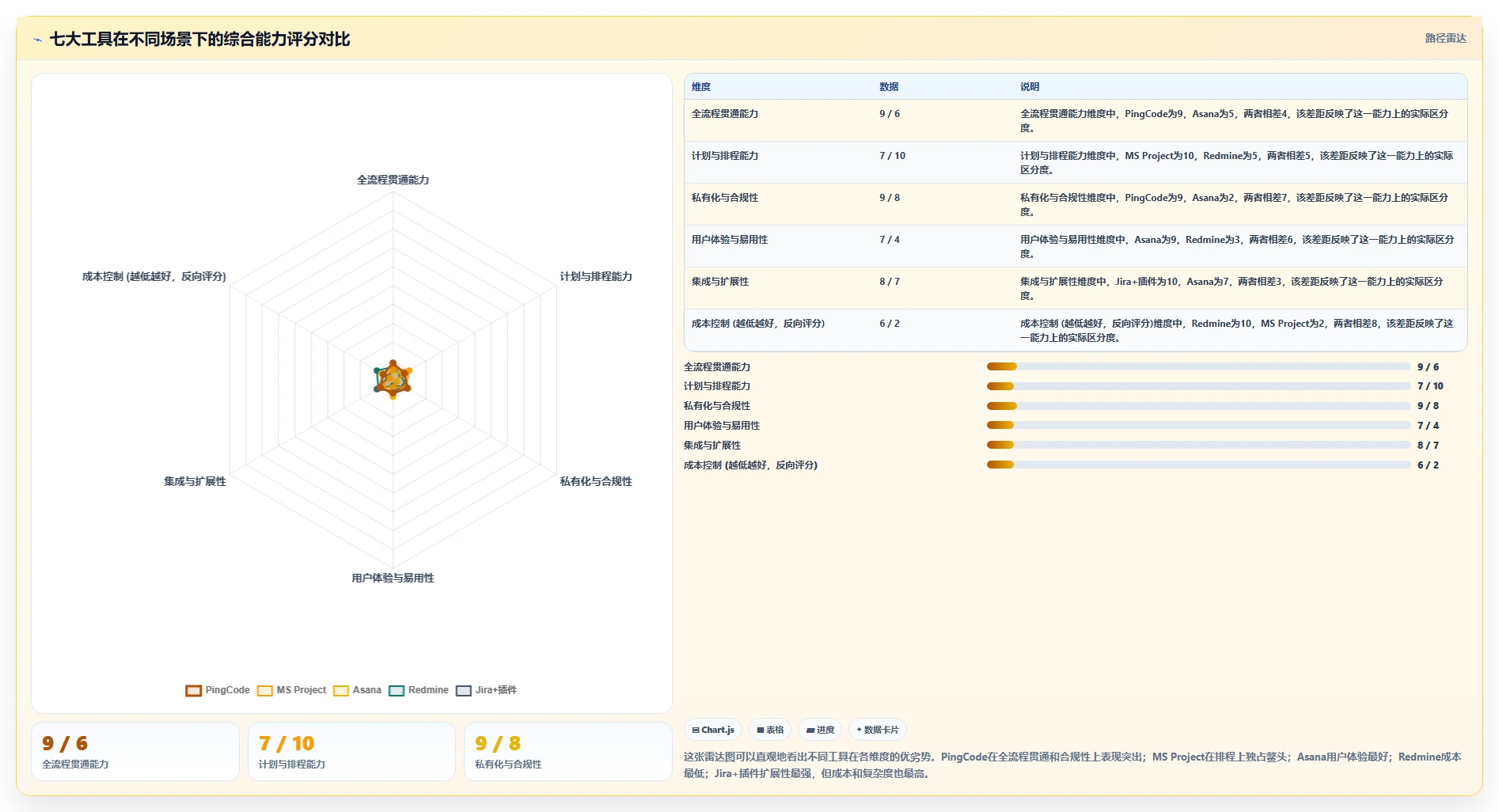1499x812 pixels.
Task: Click the 数据 column header
Action: point(889,87)
